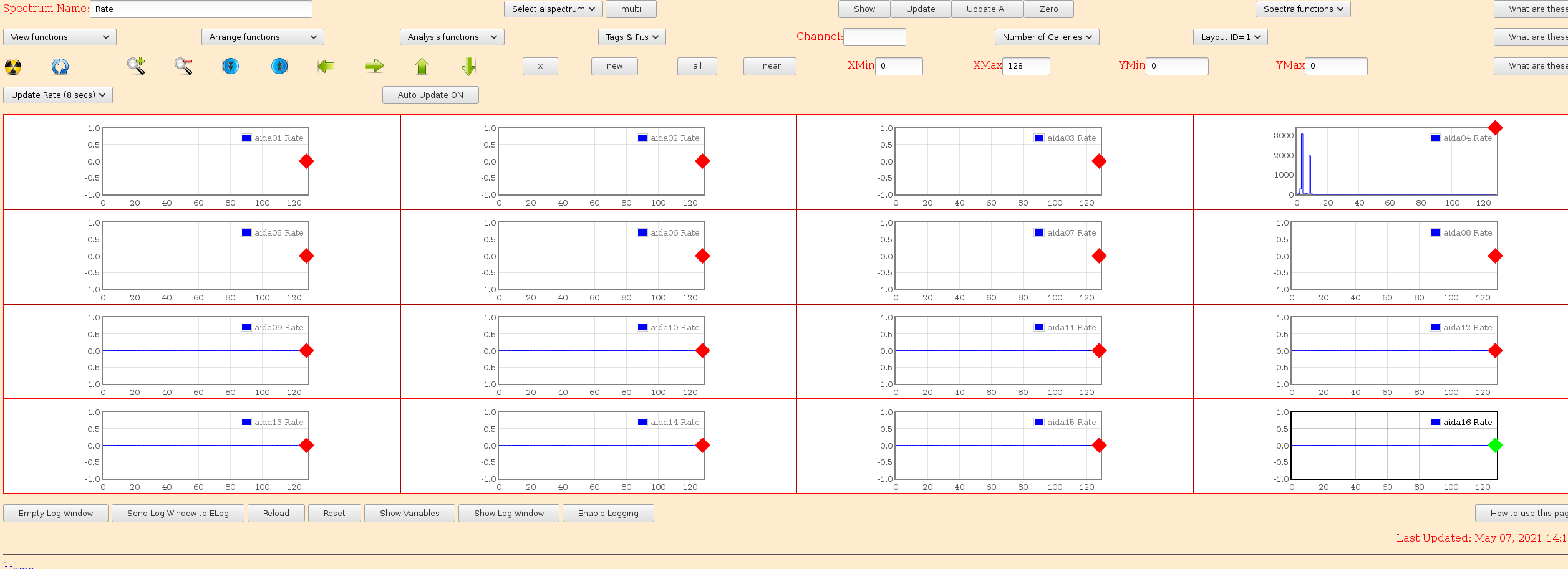
Task: Click the red diamond marker on aida07 Rate
Action: coord(1099,256)
